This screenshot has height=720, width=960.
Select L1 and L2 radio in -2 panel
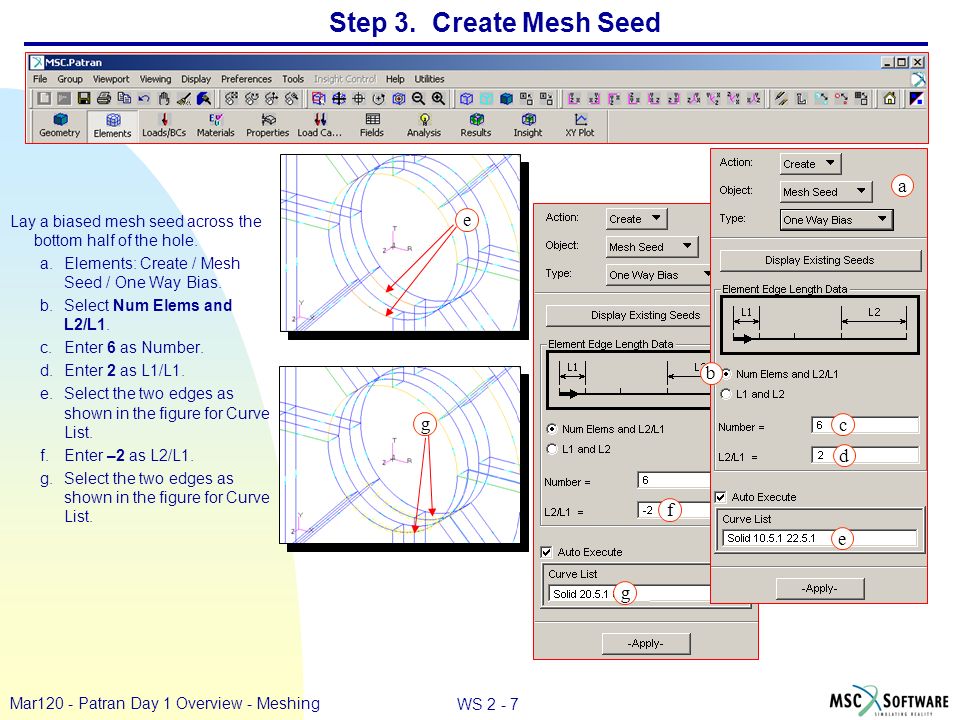(552, 449)
